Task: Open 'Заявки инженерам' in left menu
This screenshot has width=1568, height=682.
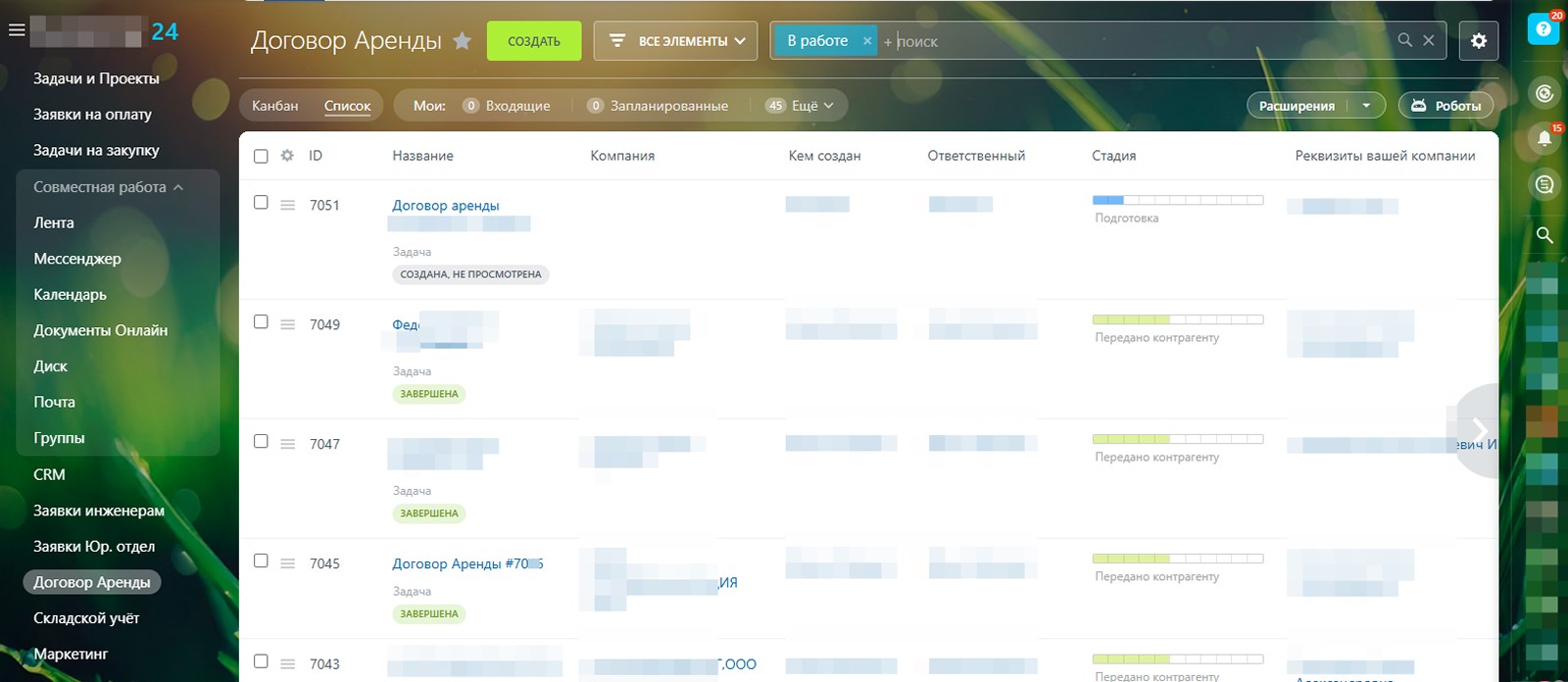Action: (99, 511)
